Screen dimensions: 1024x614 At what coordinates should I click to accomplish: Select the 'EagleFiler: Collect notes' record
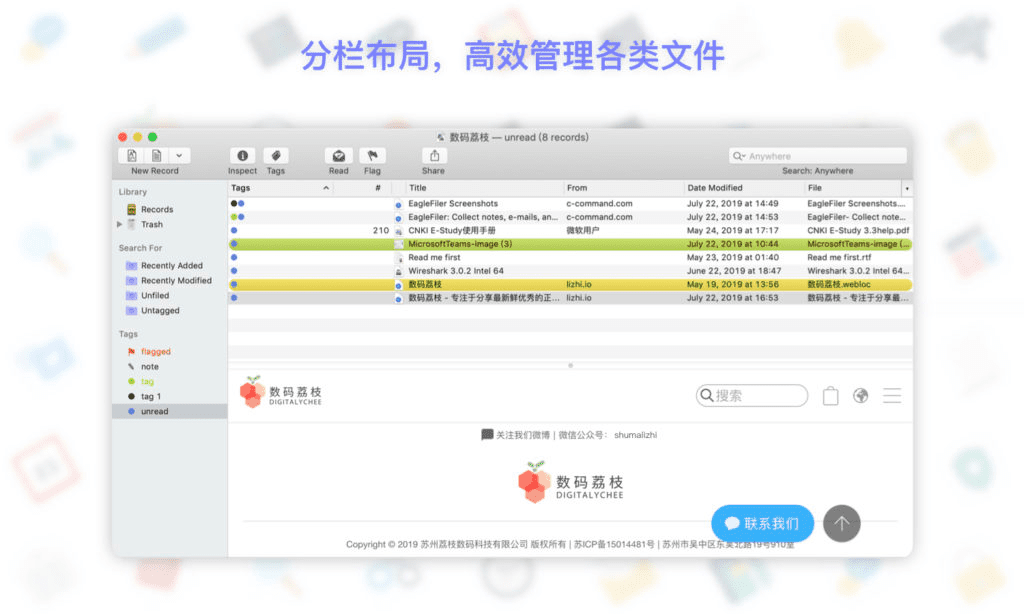point(570,217)
